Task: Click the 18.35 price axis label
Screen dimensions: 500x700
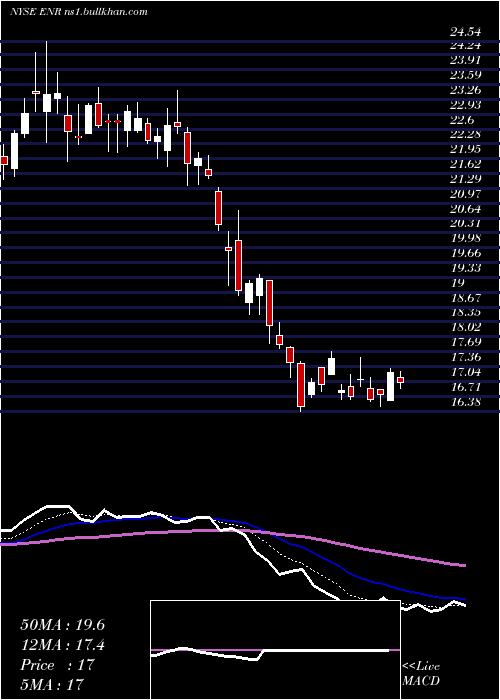Action: (466, 312)
